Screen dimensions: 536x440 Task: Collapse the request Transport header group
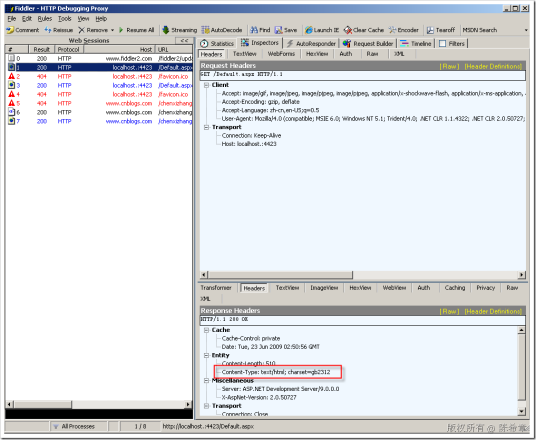pyautogui.click(x=206, y=127)
